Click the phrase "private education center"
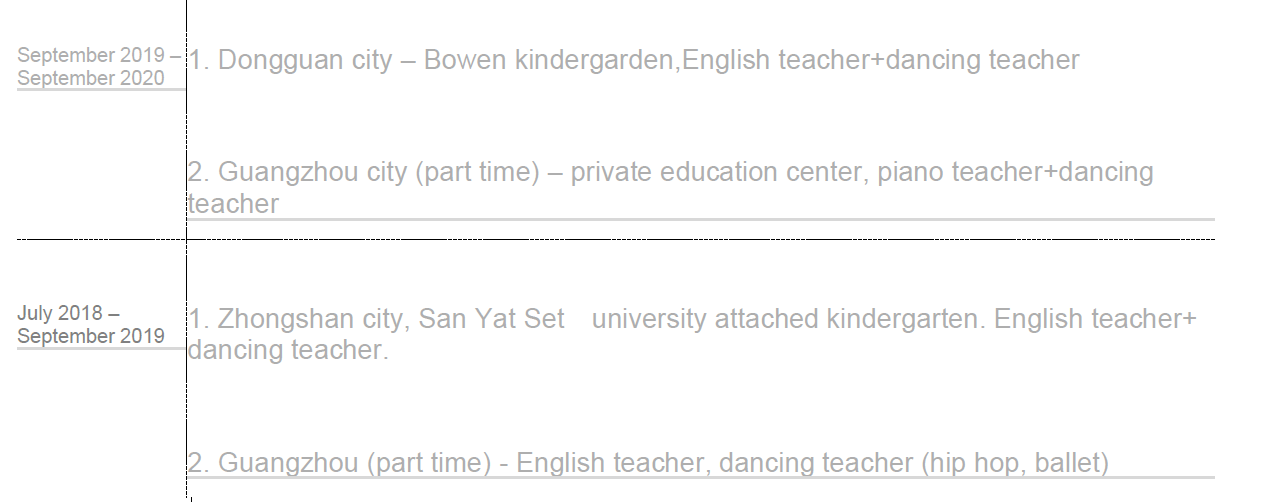Image resolution: width=1268 pixels, height=502 pixels. (715, 172)
